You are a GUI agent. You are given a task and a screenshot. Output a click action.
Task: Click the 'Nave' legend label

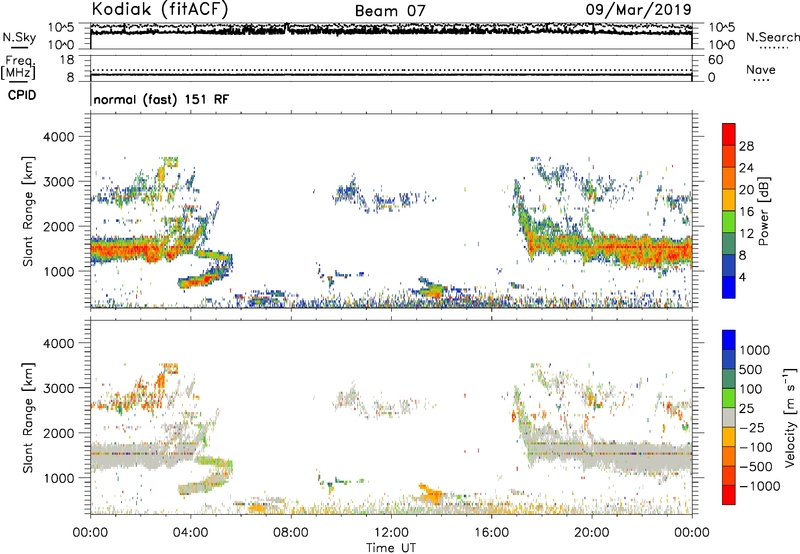[761, 70]
